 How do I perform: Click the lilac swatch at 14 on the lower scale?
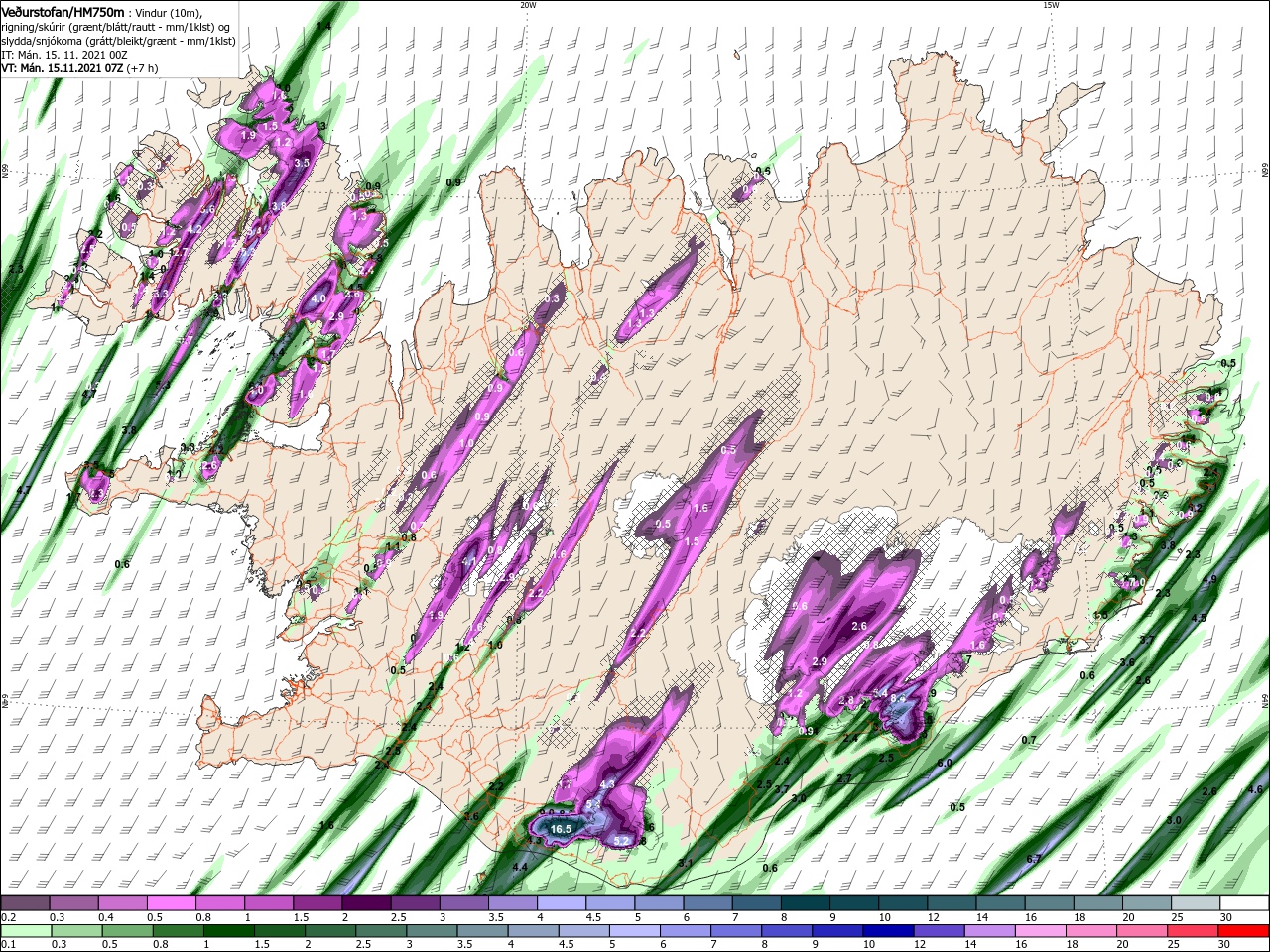tap(990, 931)
